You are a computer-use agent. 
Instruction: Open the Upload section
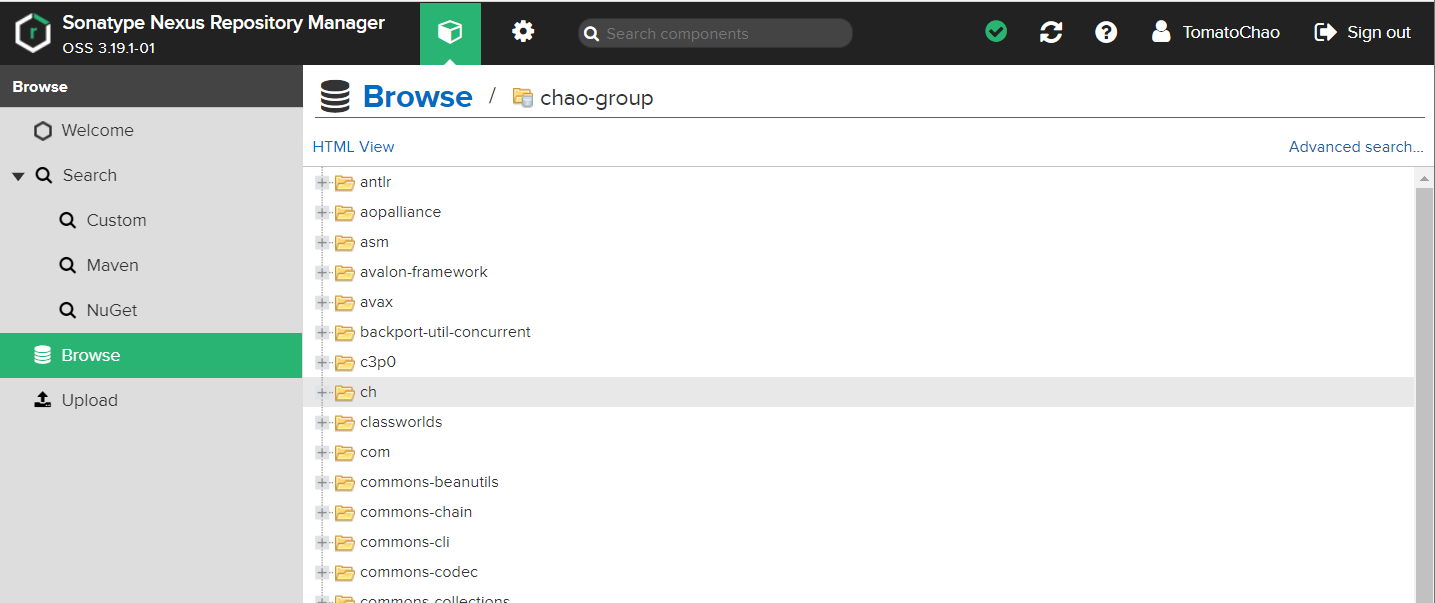click(90, 399)
